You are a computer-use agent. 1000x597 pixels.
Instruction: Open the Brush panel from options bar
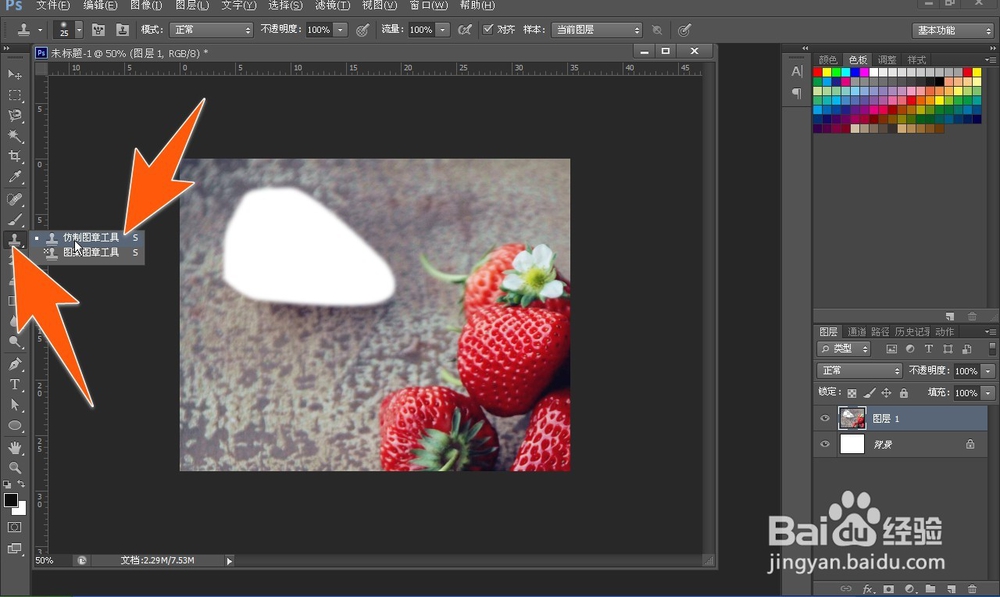(98, 30)
